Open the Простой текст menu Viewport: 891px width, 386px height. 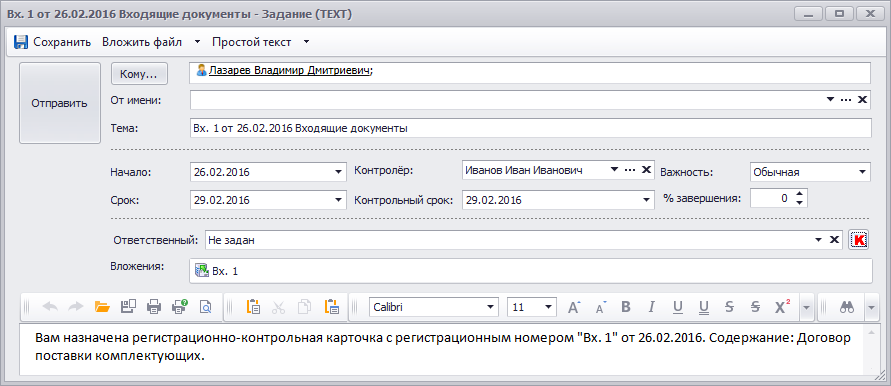click(260, 42)
